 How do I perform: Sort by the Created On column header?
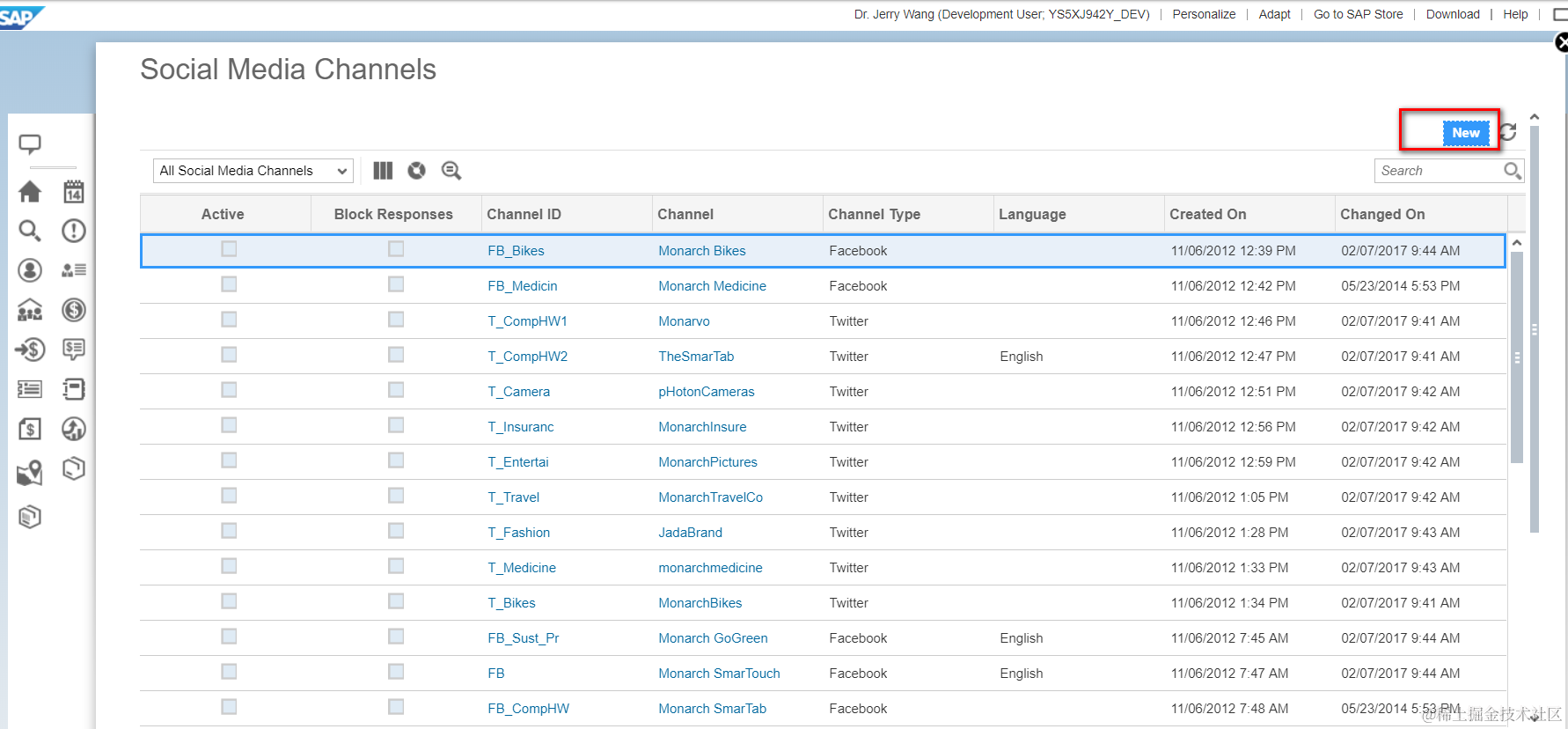pyautogui.click(x=1249, y=214)
